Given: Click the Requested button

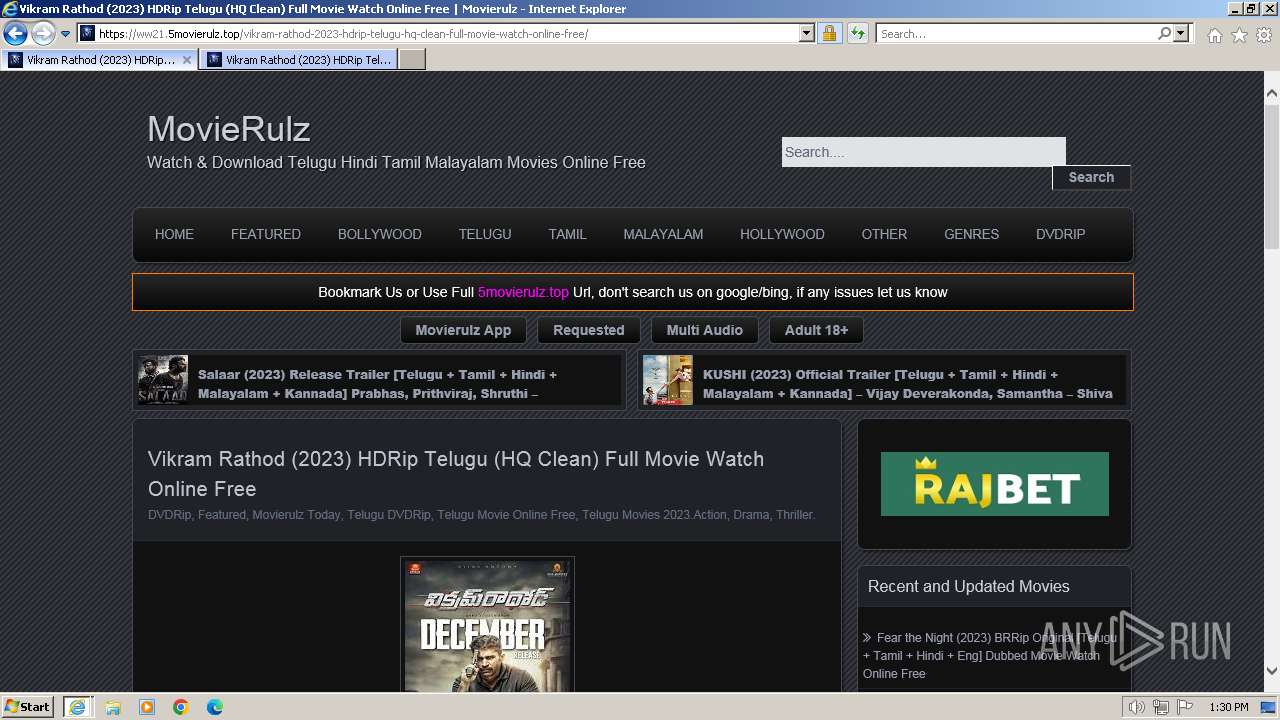Looking at the screenshot, I should click(589, 330).
